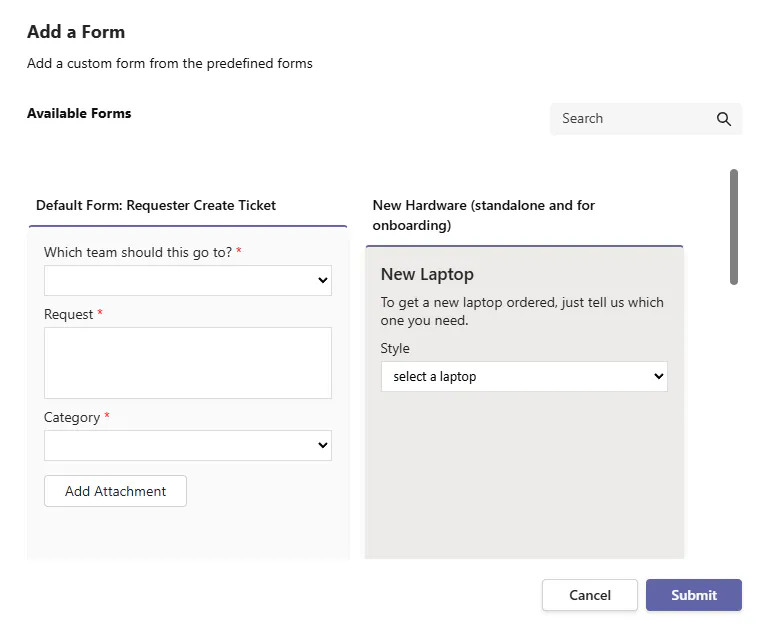Click the Request field label
Screen dimensions: 768x635
[68, 314]
